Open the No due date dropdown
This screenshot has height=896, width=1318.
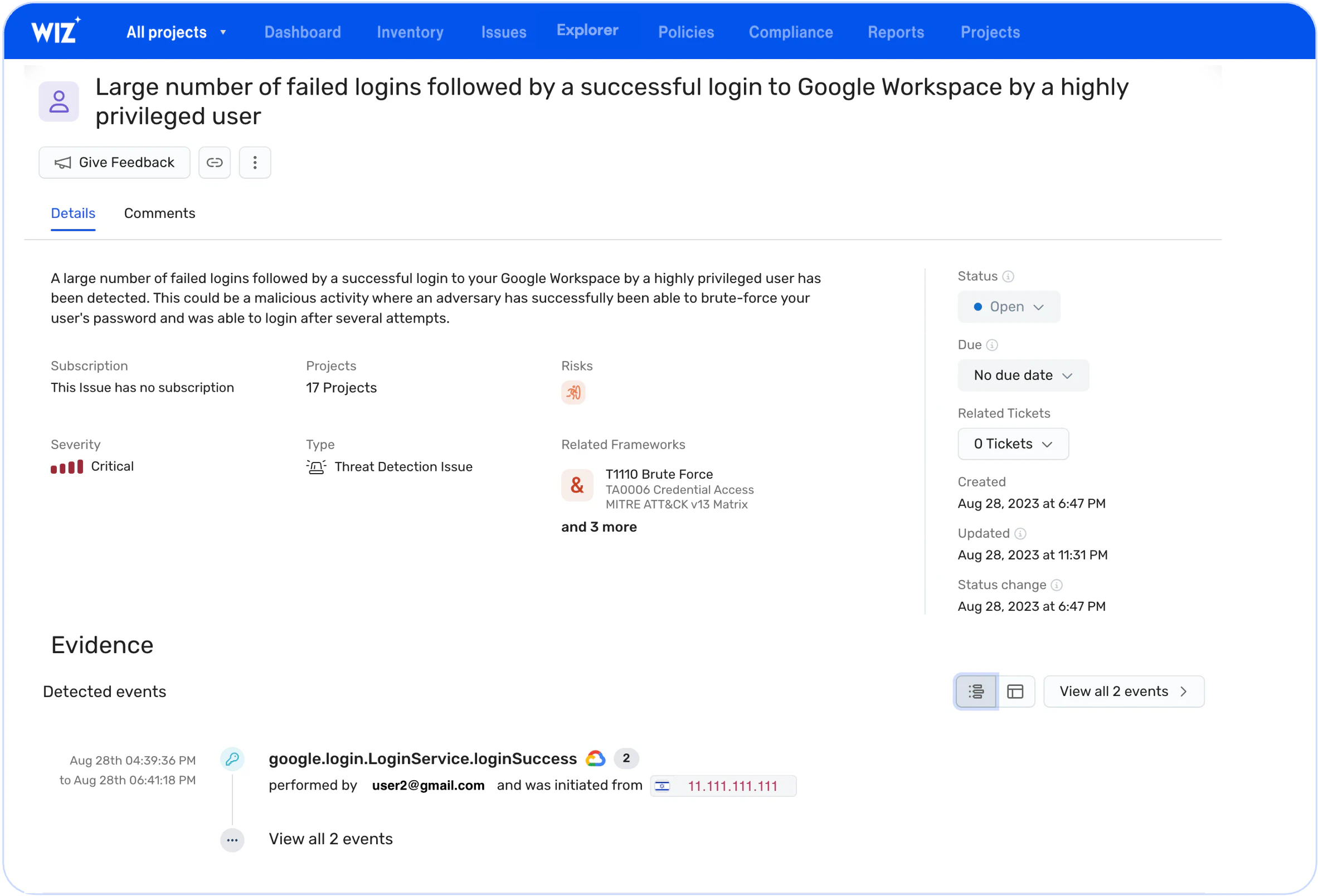pyautogui.click(x=1023, y=376)
